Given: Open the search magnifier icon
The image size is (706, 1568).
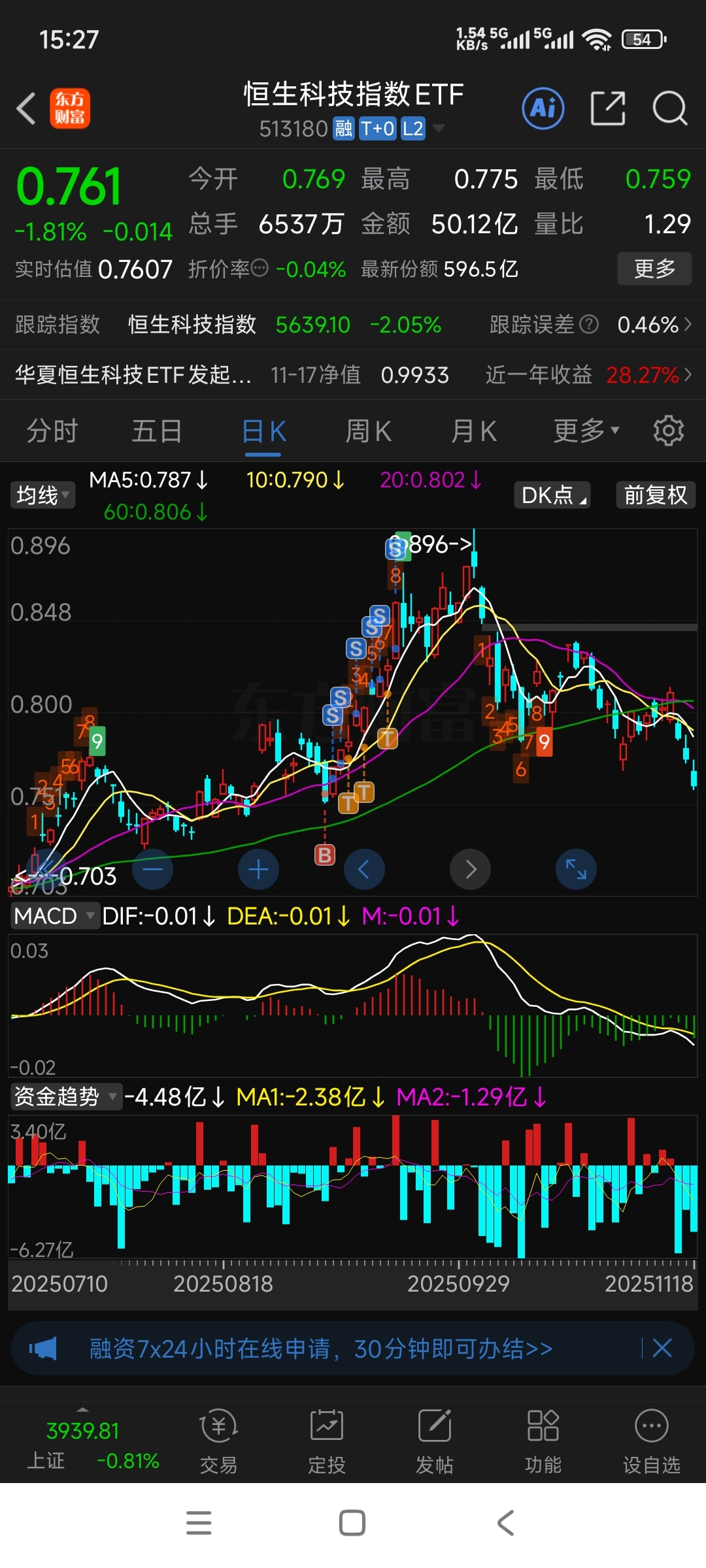Looking at the screenshot, I should click(670, 108).
